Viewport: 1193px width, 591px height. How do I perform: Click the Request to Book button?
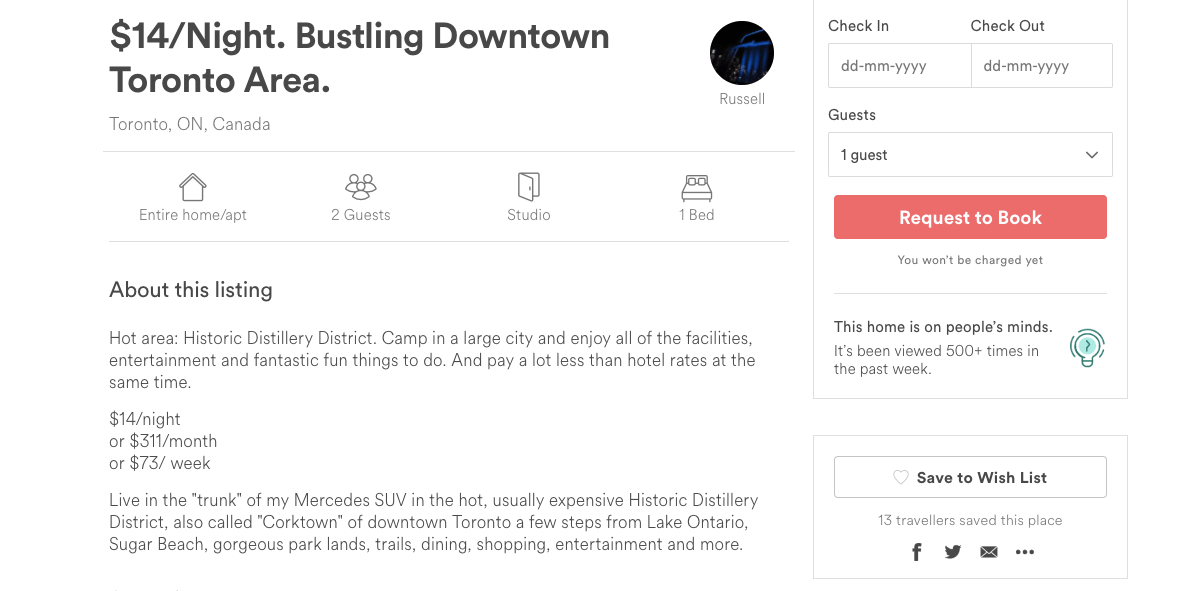pos(970,218)
